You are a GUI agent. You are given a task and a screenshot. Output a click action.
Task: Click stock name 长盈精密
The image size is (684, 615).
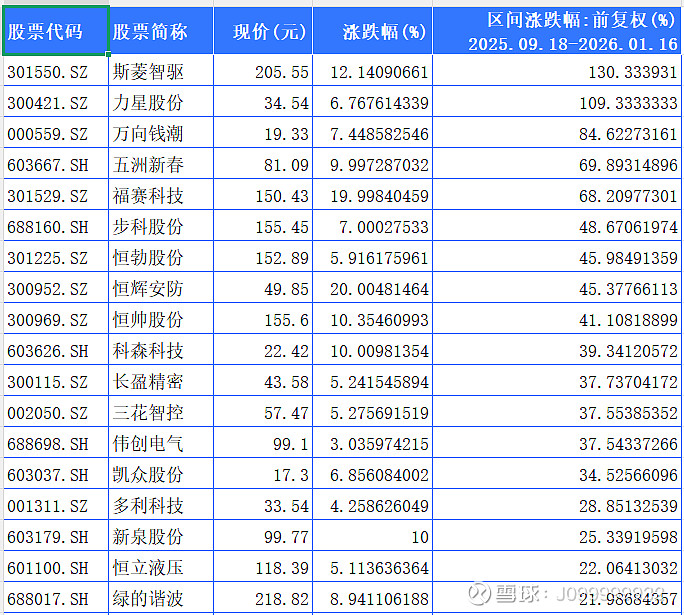148,381
